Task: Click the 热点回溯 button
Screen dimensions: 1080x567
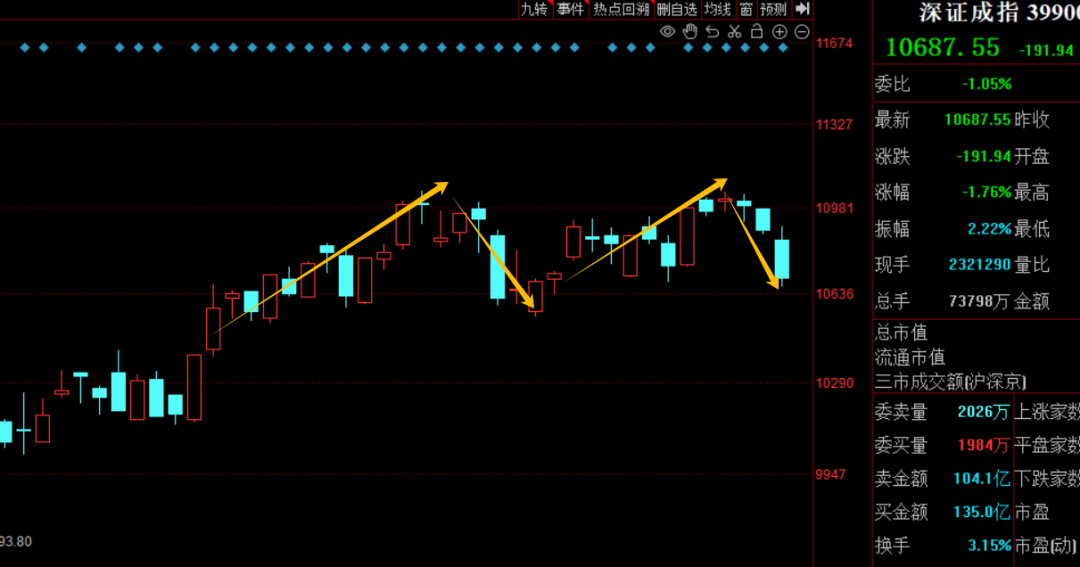Action: pyautogui.click(x=621, y=9)
